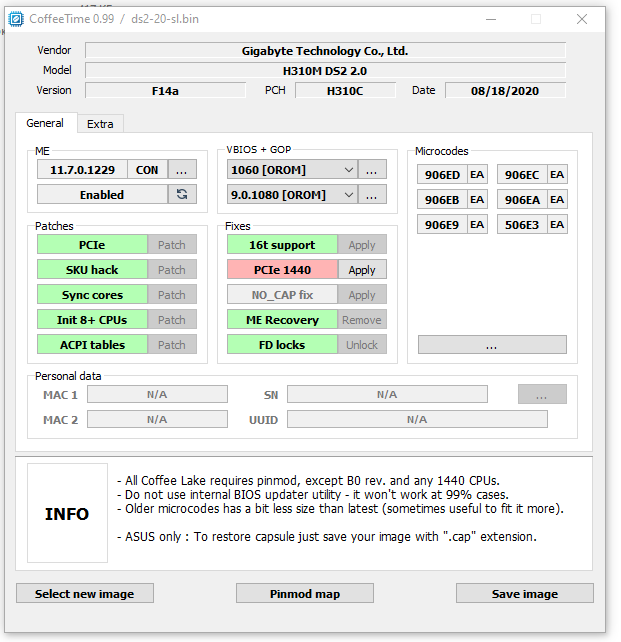Switch to the General tab
Image resolution: width=621 pixels, height=642 pixels.
(45, 123)
